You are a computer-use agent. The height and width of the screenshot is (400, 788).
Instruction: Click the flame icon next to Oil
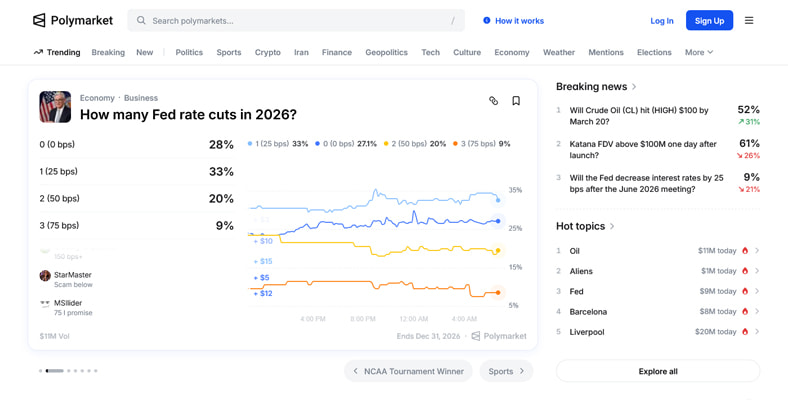(745, 251)
